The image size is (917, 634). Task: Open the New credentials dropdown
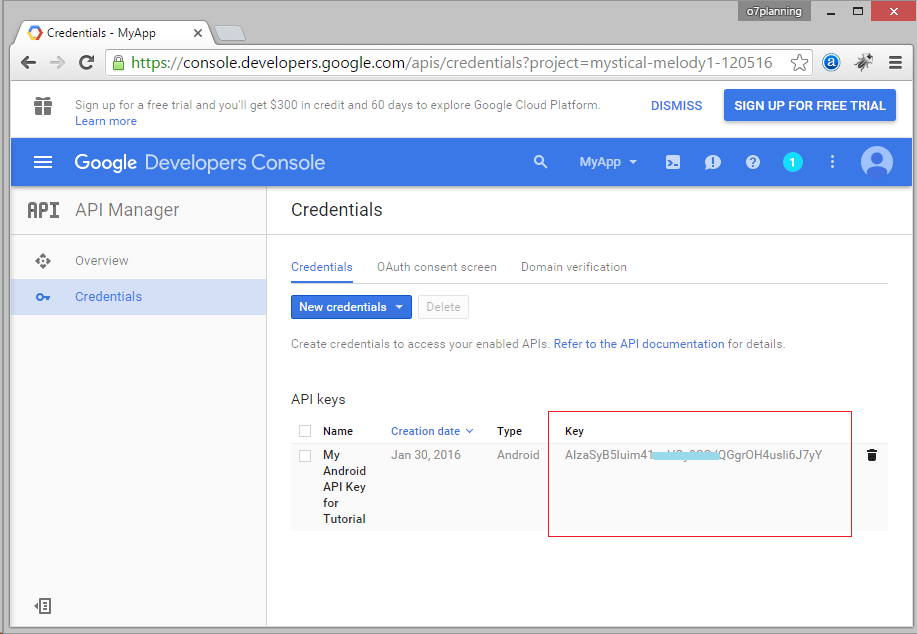(351, 307)
